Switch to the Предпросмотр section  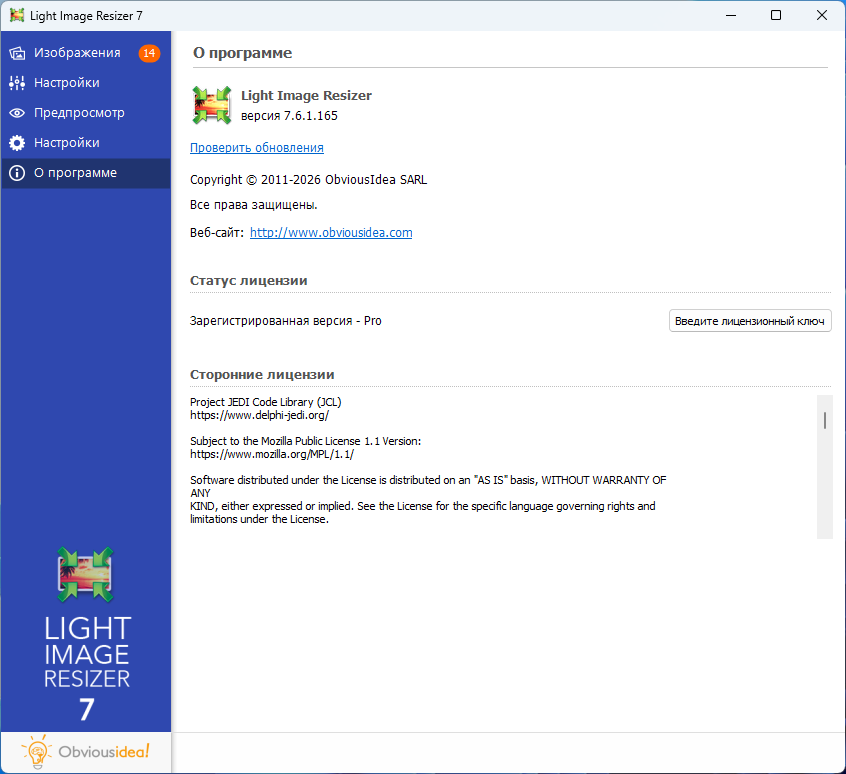click(79, 113)
